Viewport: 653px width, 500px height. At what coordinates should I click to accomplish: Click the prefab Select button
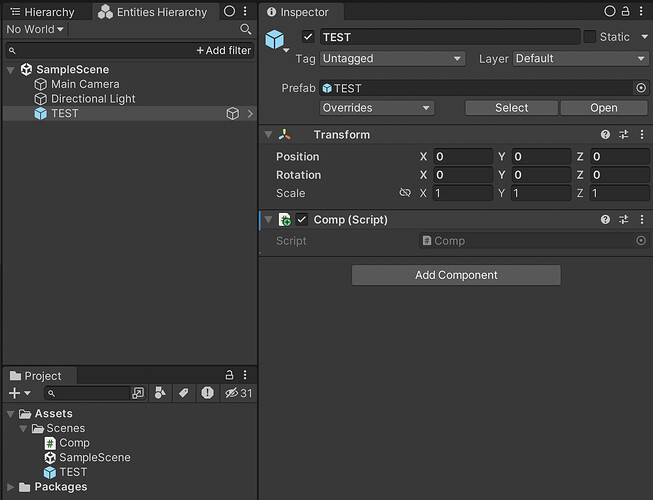(511, 108)
